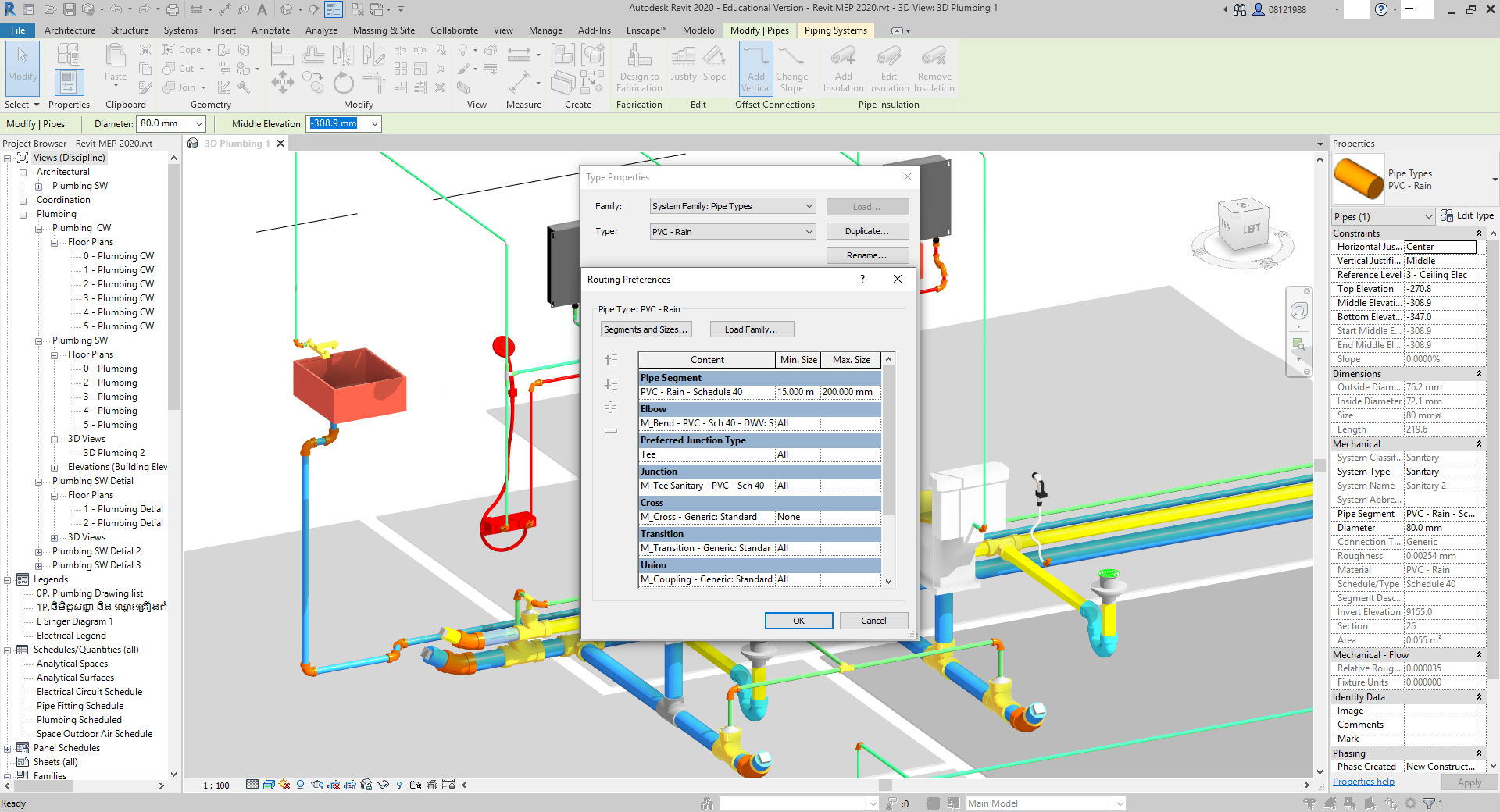Screen dimensions: 1500x812
Task: Click the Reveal Hidden Elements lightbulb icon
Action: [x=399, y=785]
